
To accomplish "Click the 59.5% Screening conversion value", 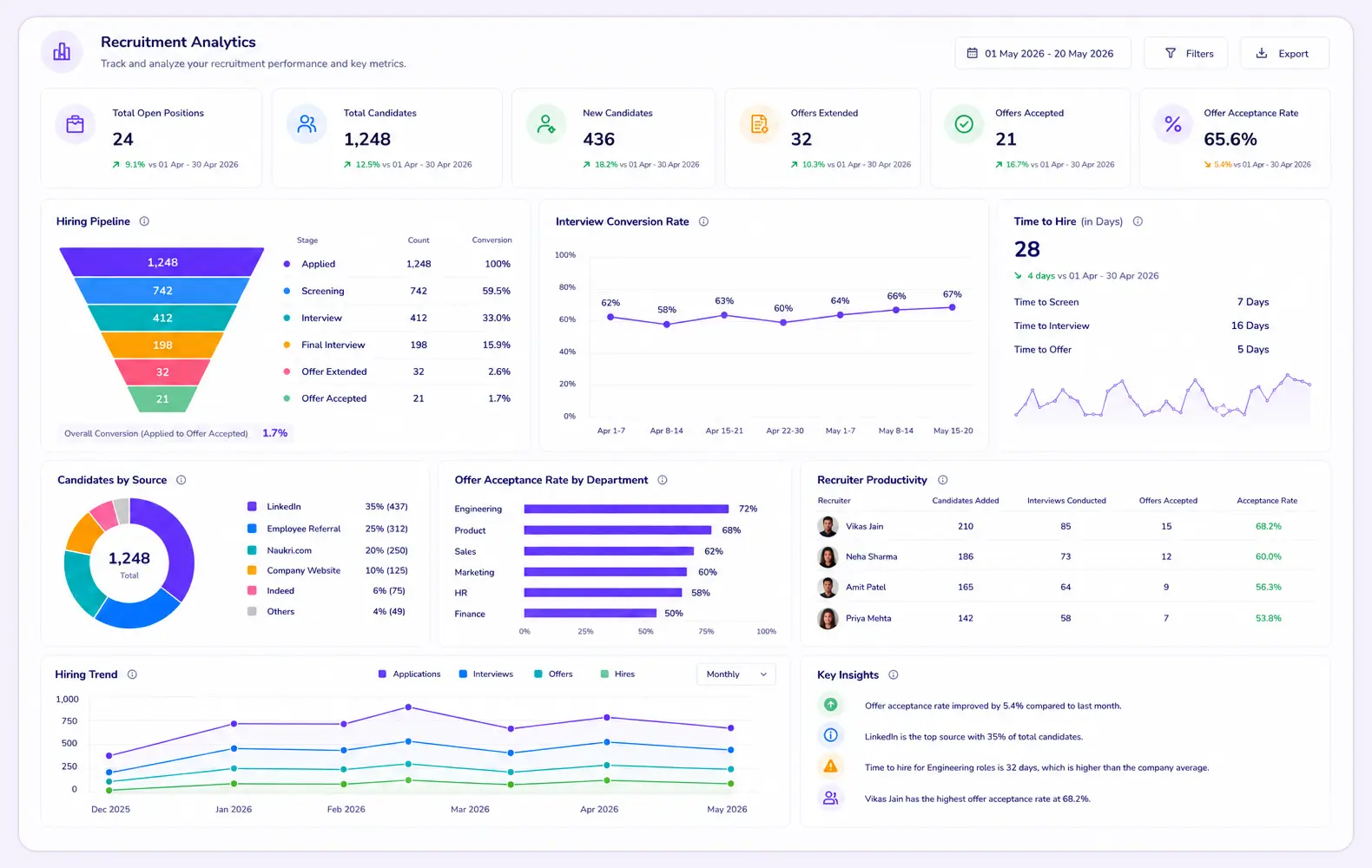I will tap(497, 291).
